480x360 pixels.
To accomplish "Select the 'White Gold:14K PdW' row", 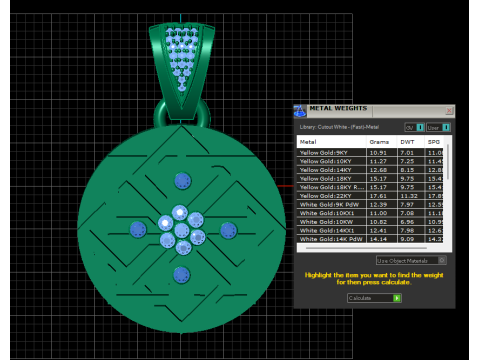I will (x=370, y=239).
